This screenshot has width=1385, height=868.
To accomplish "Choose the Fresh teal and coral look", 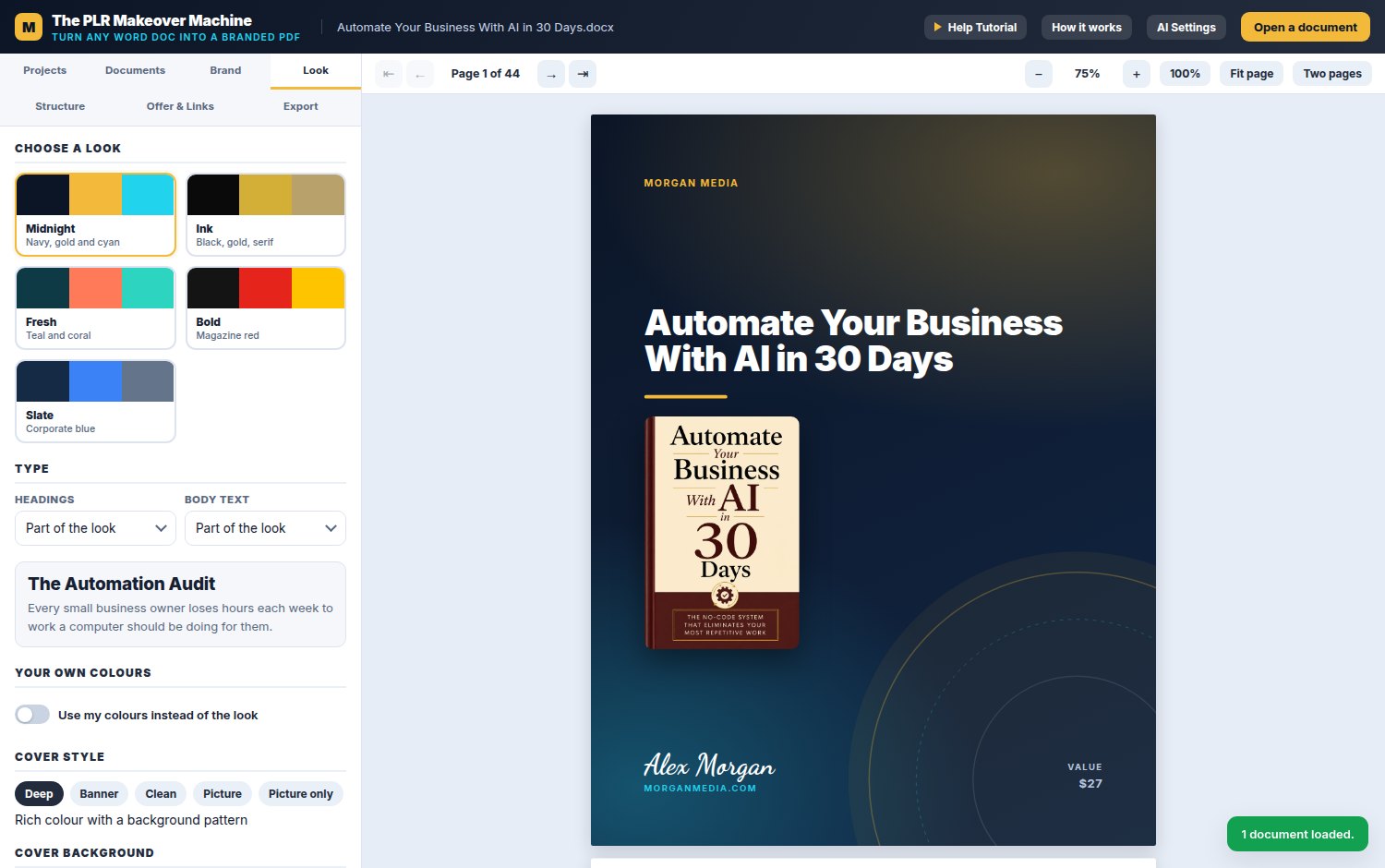I will 95,307.
